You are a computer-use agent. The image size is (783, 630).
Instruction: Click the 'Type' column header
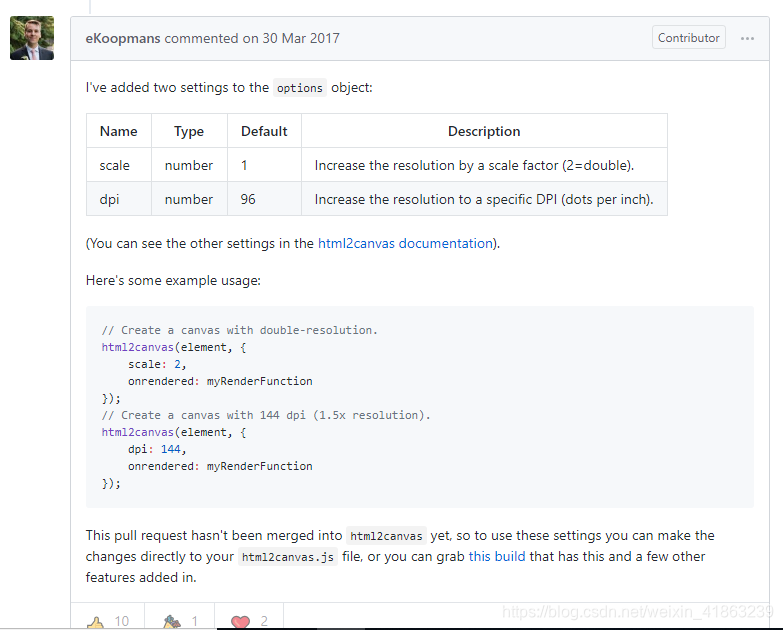point(189,131)
